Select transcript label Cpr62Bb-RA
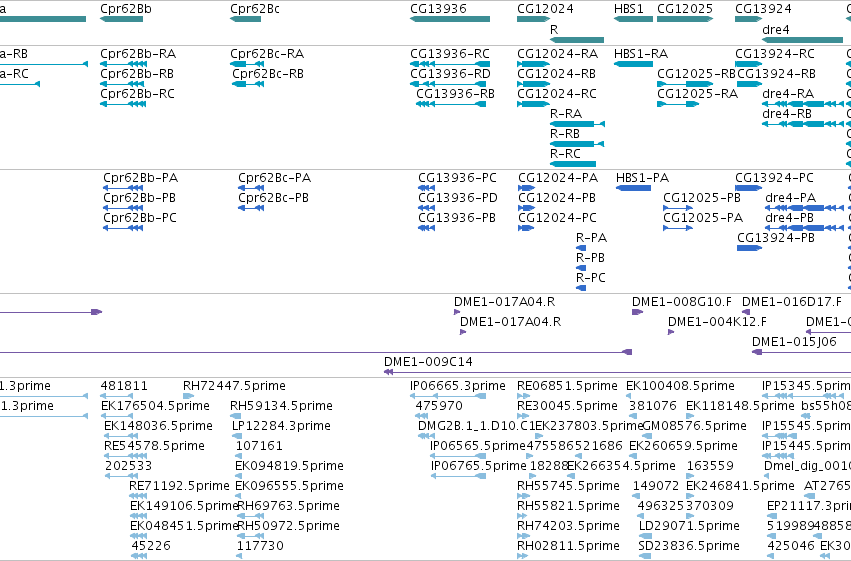 [x=138, y=54]
